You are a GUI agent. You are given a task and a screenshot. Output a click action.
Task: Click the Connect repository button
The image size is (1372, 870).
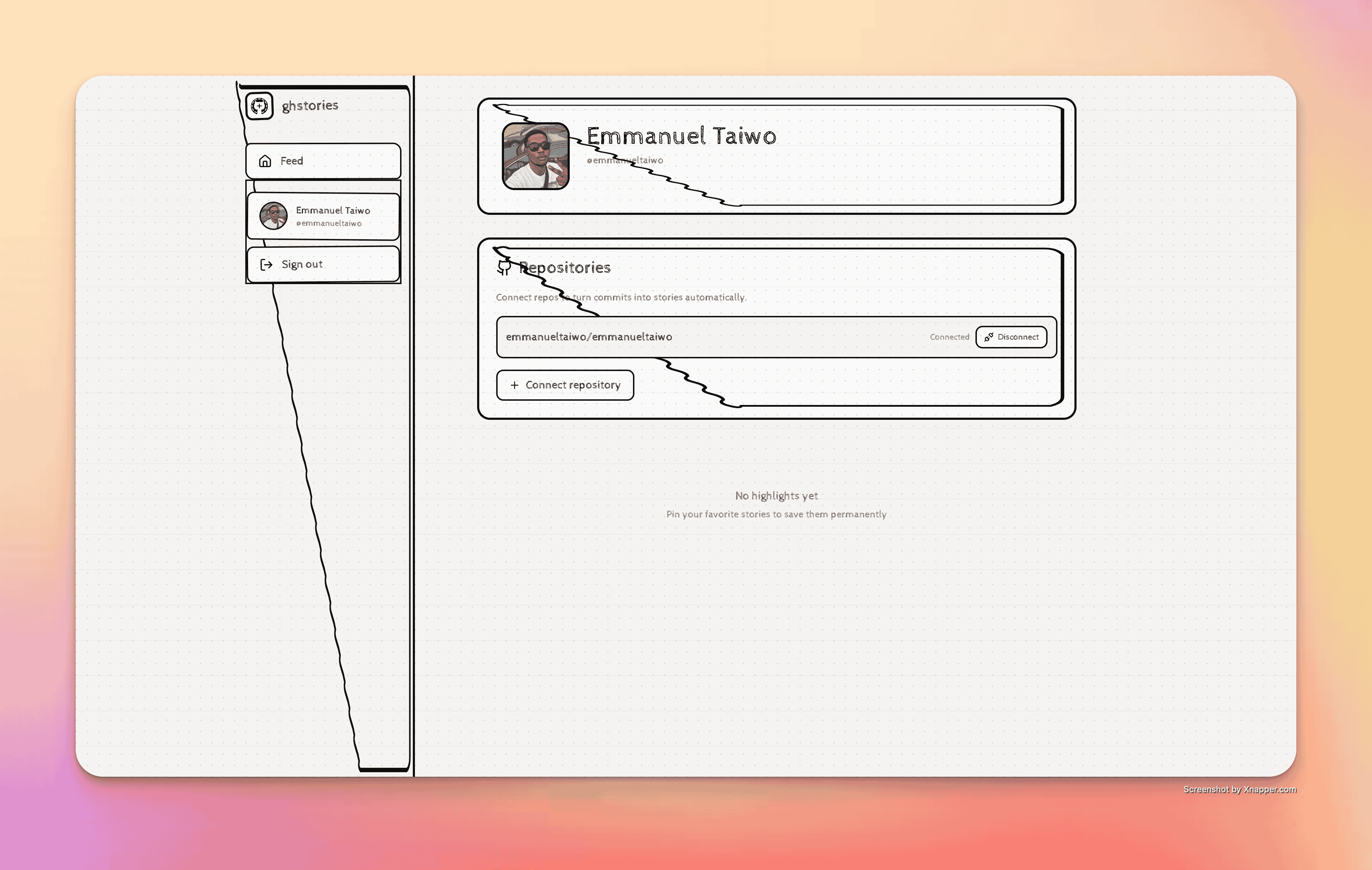[x=565, y=385]
